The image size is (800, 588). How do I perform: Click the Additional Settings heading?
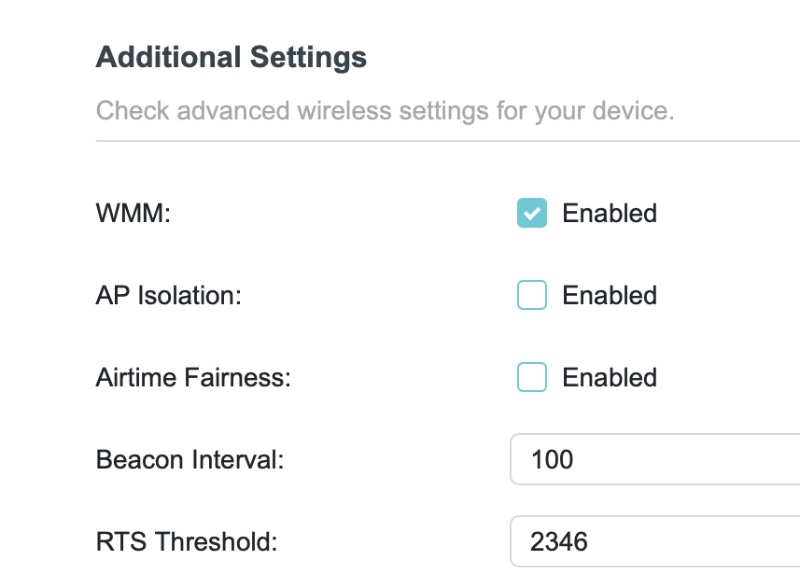click(231, 57)
